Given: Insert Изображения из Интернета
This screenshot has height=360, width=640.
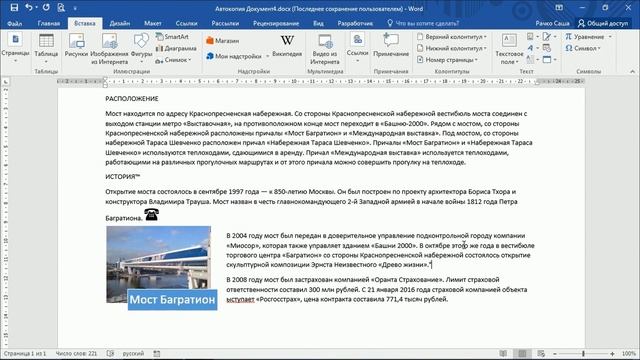Looking at the screenshot, I should [x=109, y=48].
